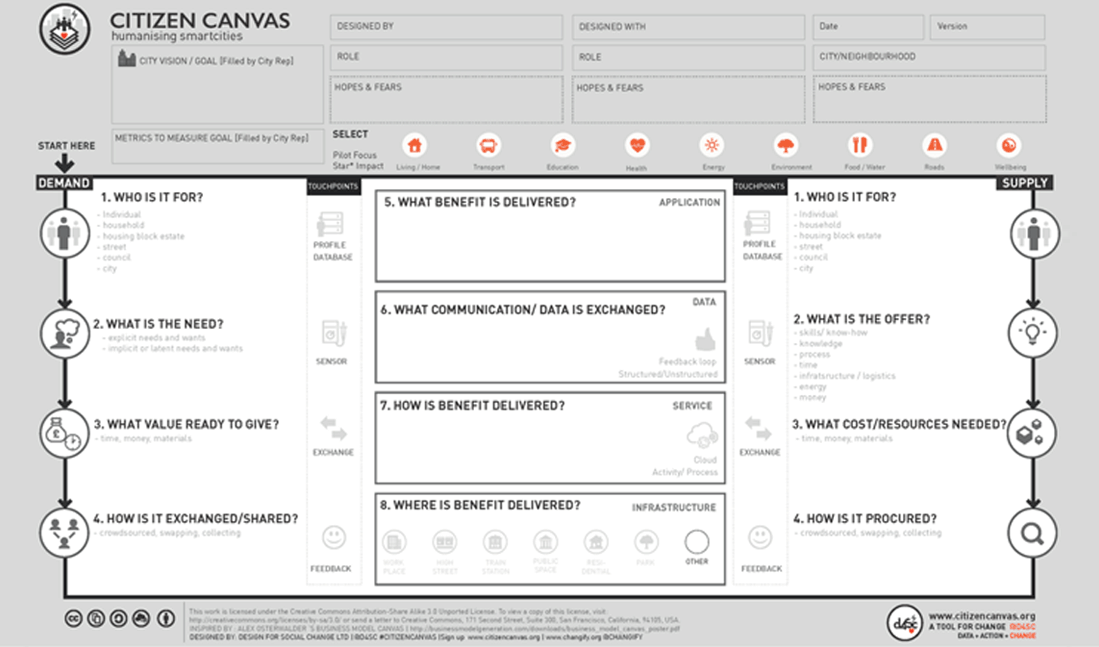The height and width of the screenshot is (647, 1099).
Task: Select the Living / Home focus icon
Action: pos(415,146)
